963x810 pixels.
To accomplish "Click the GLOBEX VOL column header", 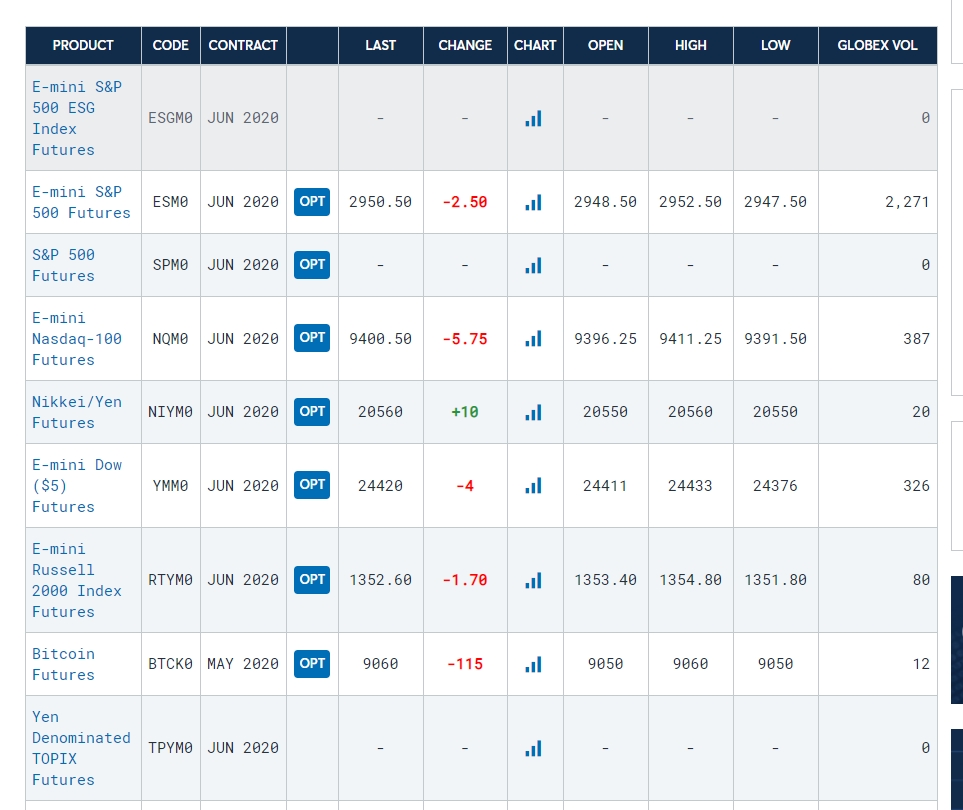I will tap(877, 45).
